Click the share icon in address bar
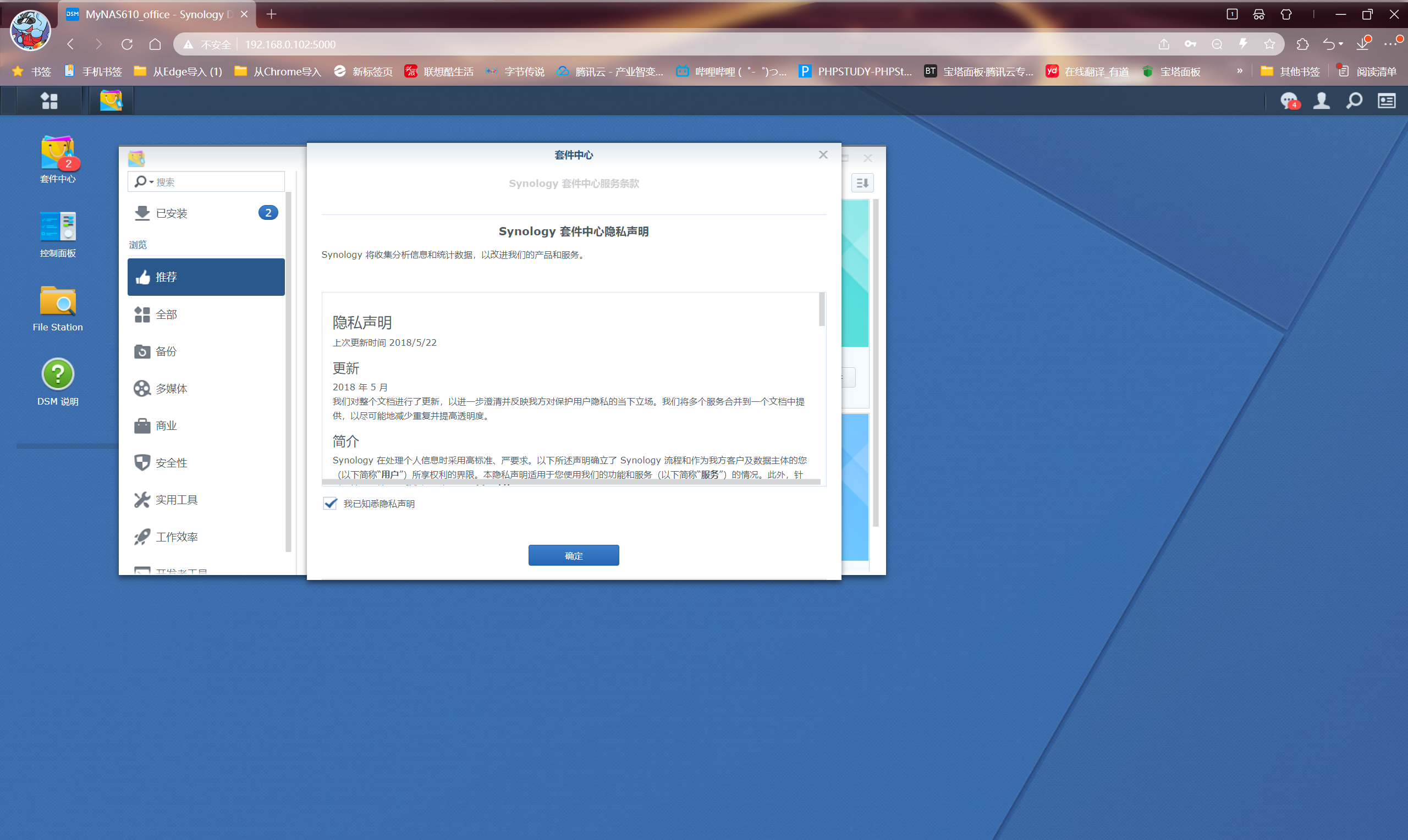Image resolution: width=1408 pixels, height=840 pixels. pos(1163,44)
